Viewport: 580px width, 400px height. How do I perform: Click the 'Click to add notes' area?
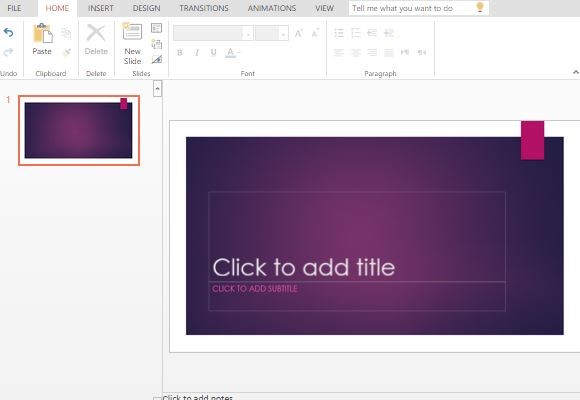coord(198,397)
